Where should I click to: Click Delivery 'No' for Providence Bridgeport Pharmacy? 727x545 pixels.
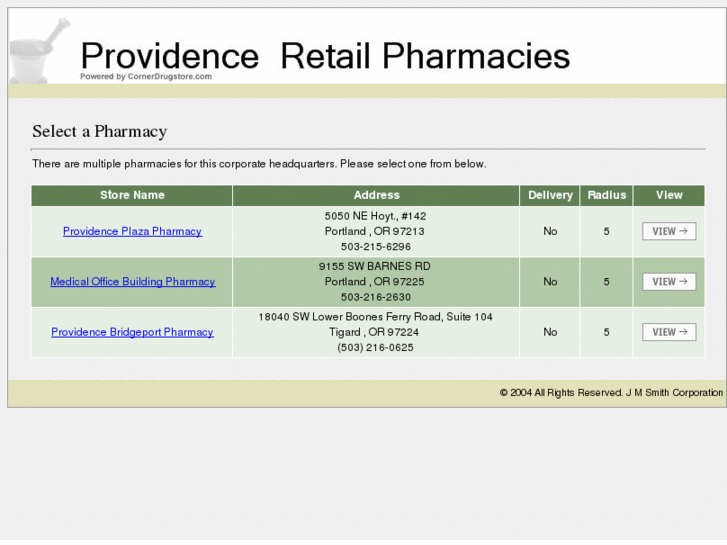550,332
